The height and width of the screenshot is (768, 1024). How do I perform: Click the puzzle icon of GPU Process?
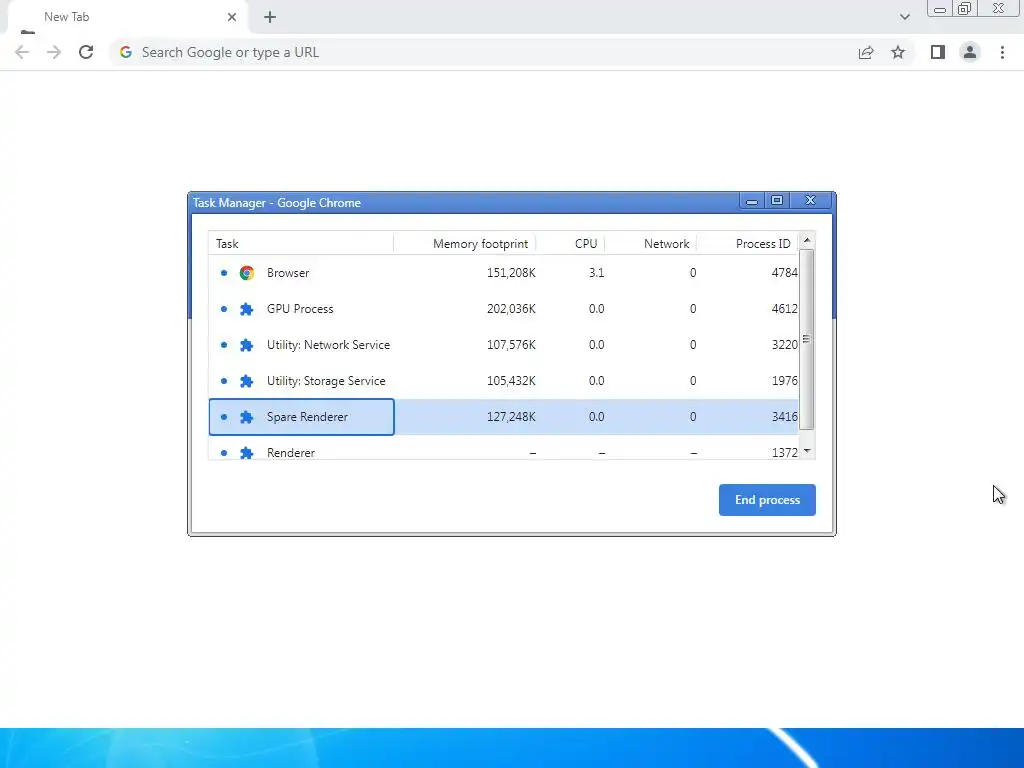(x=247, y=309)
